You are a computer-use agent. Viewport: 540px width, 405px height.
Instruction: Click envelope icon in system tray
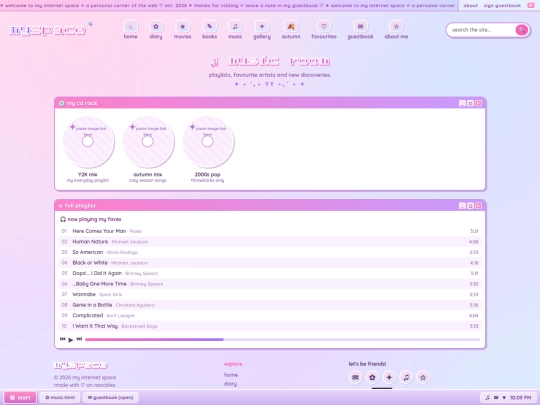pos(496,398)
